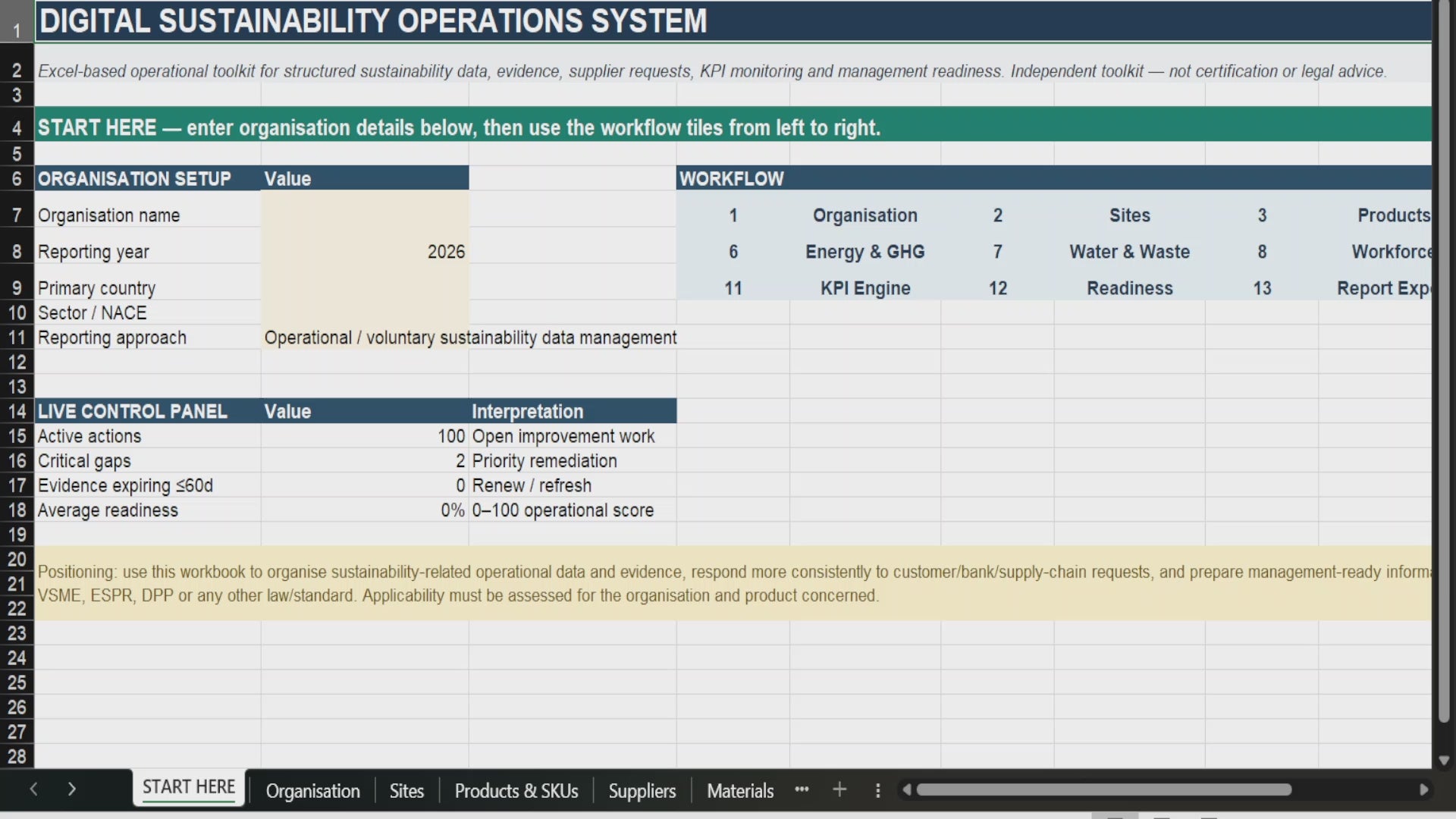1456x819 pixels.
Task: Open the Products & SKUs sheet tab
Action: tap(516, 791)
